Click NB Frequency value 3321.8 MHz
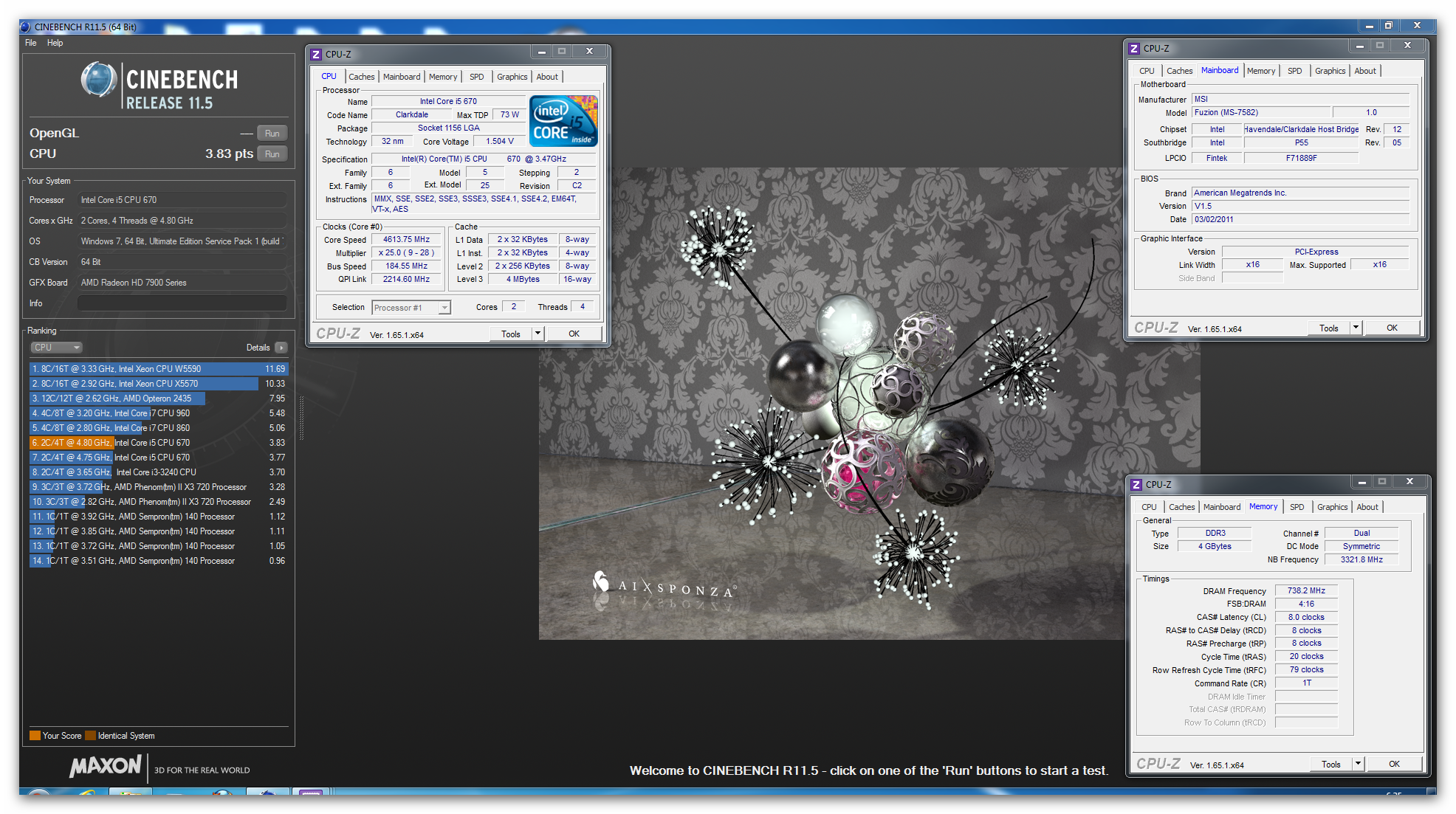1456x814 pixels. point(1361,559)
